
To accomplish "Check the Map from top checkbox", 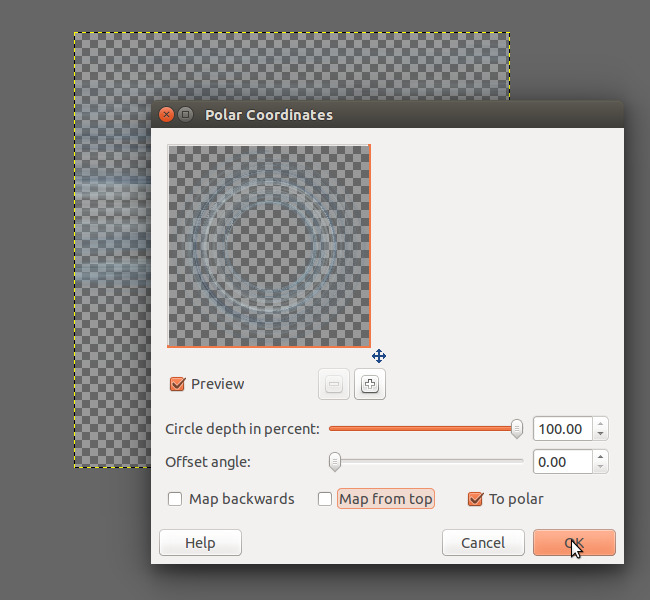I will (325, 499).
